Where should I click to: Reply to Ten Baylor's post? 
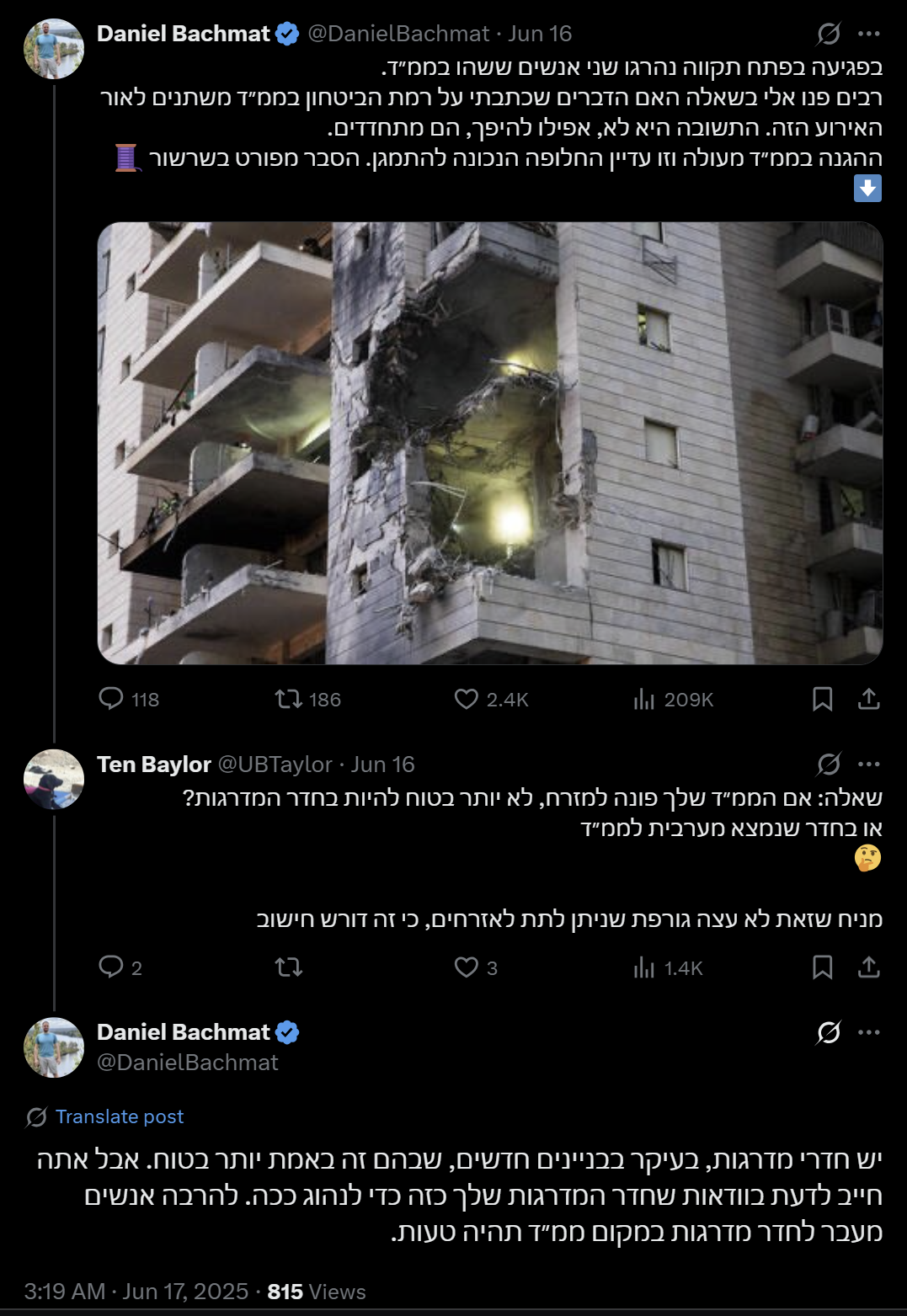coord(111,967)
